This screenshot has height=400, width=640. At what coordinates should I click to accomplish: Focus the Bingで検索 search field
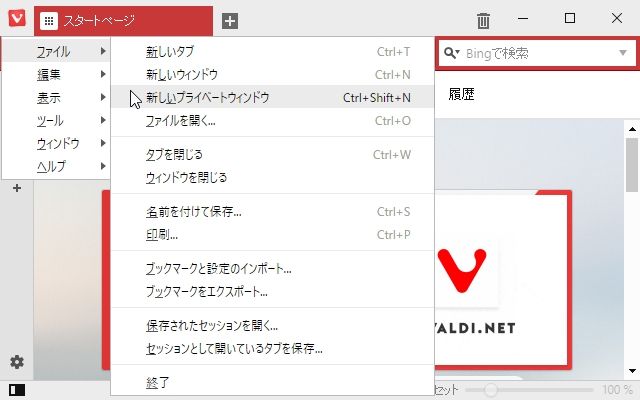pyautogui.click(x=538, y=53)
